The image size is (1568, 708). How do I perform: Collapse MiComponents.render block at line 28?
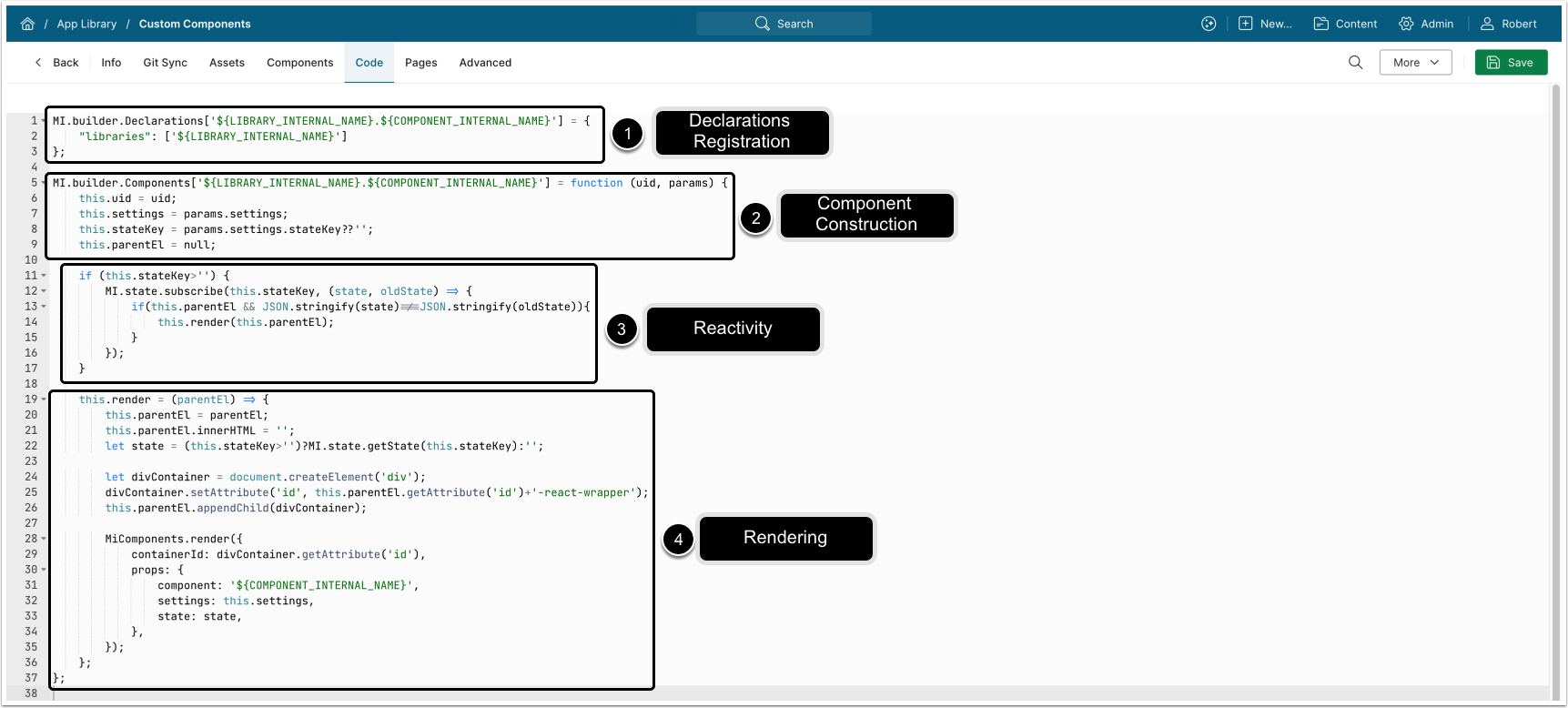[44, 539]
